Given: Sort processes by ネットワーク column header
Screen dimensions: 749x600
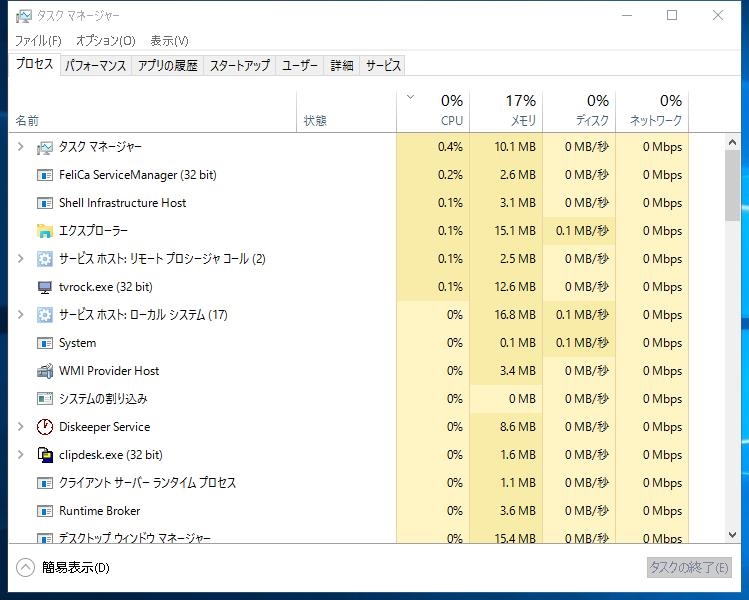Looking at the screenshot, I should pos(652,111).
